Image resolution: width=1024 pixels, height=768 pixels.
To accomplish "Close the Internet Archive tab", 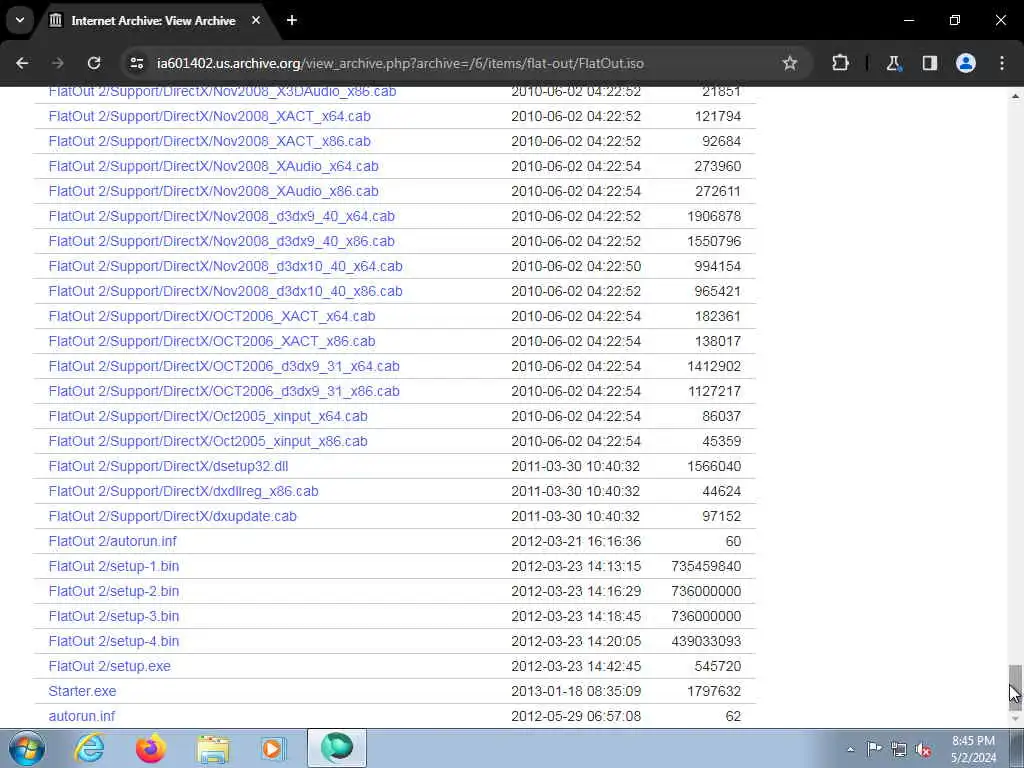I will tap(256, 20).
